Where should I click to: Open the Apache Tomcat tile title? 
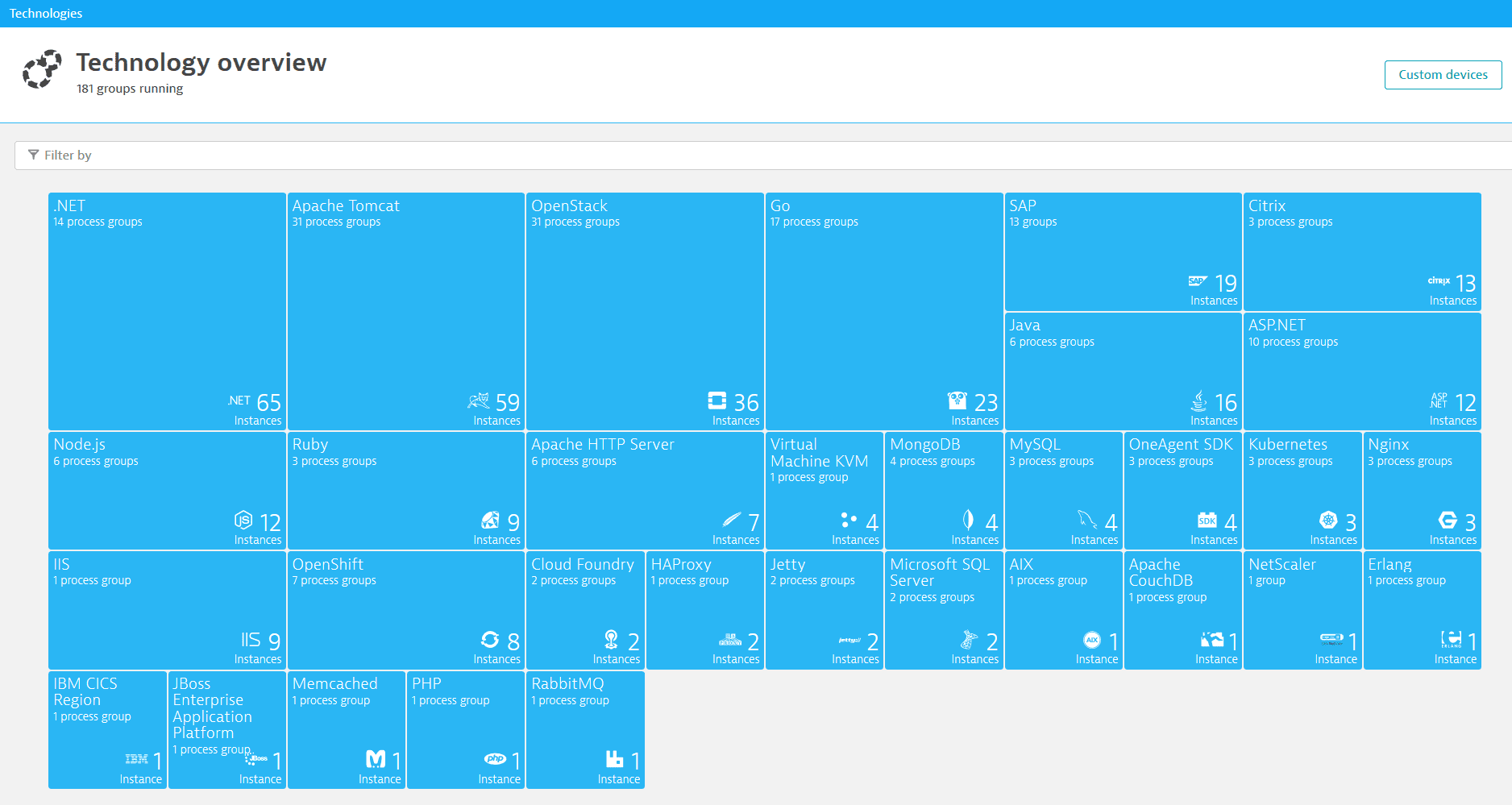346,205
